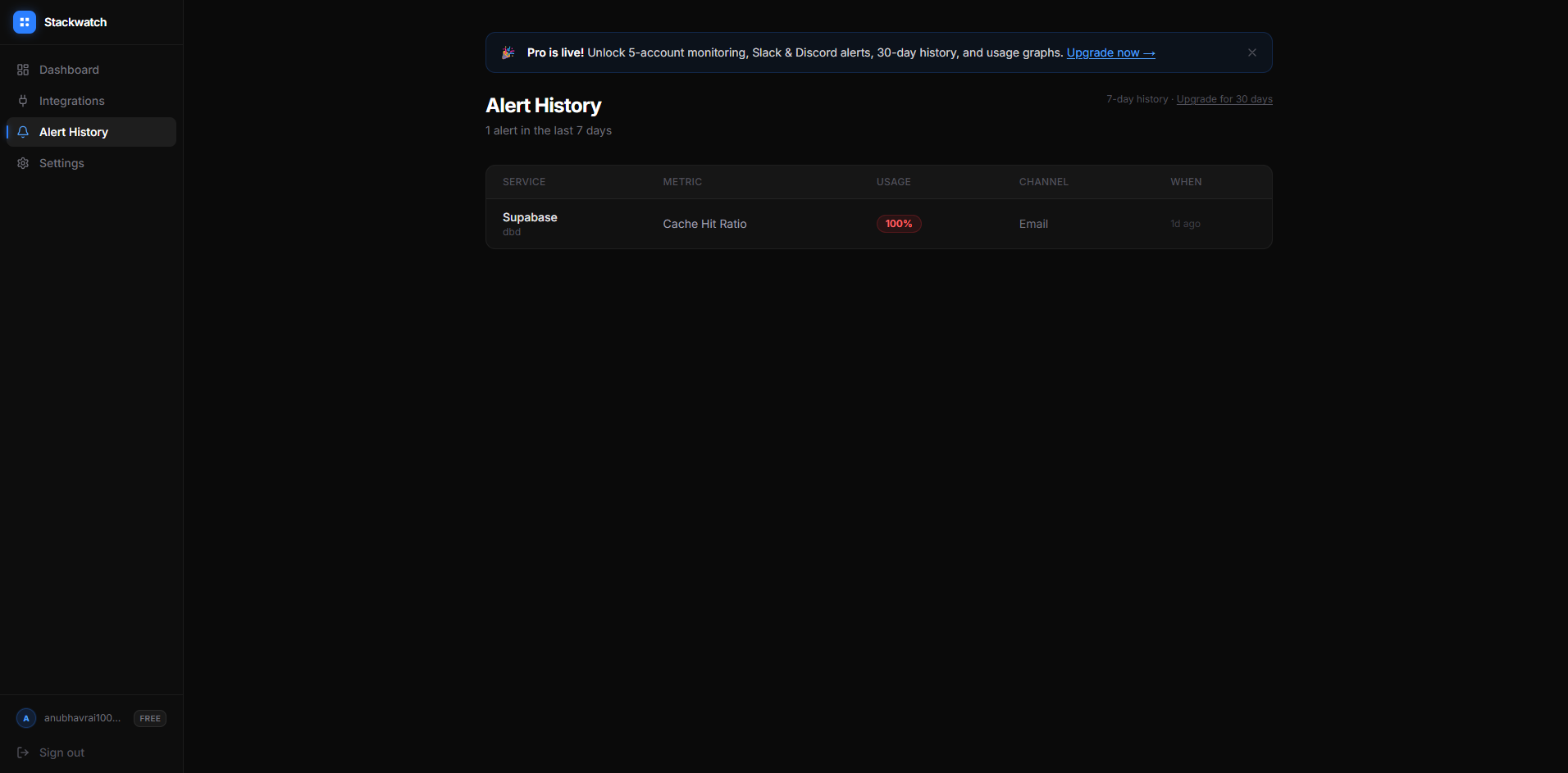Select the Dashboard grid icon

[22, 70]
